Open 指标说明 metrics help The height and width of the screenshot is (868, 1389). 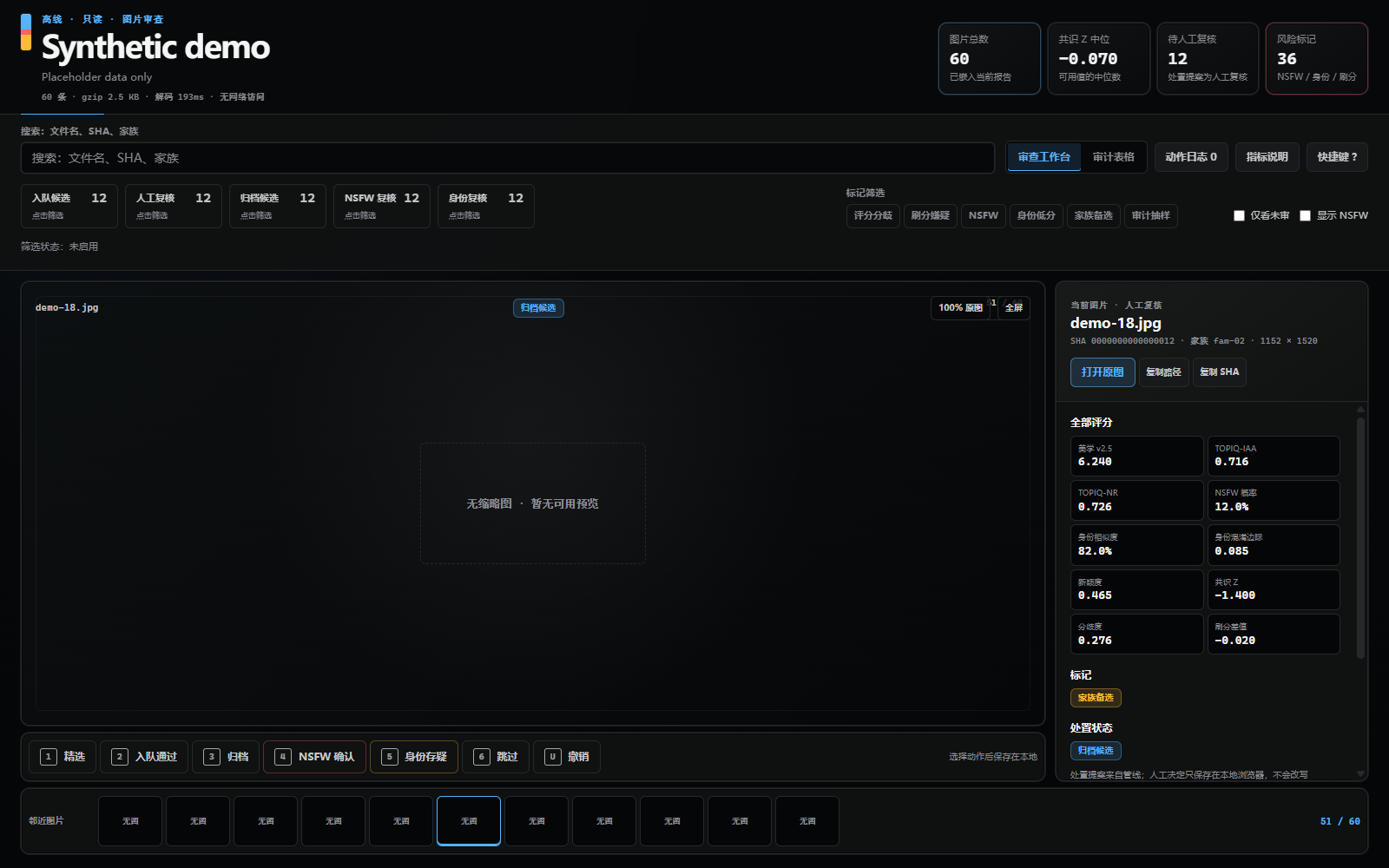pos(1267,157)
